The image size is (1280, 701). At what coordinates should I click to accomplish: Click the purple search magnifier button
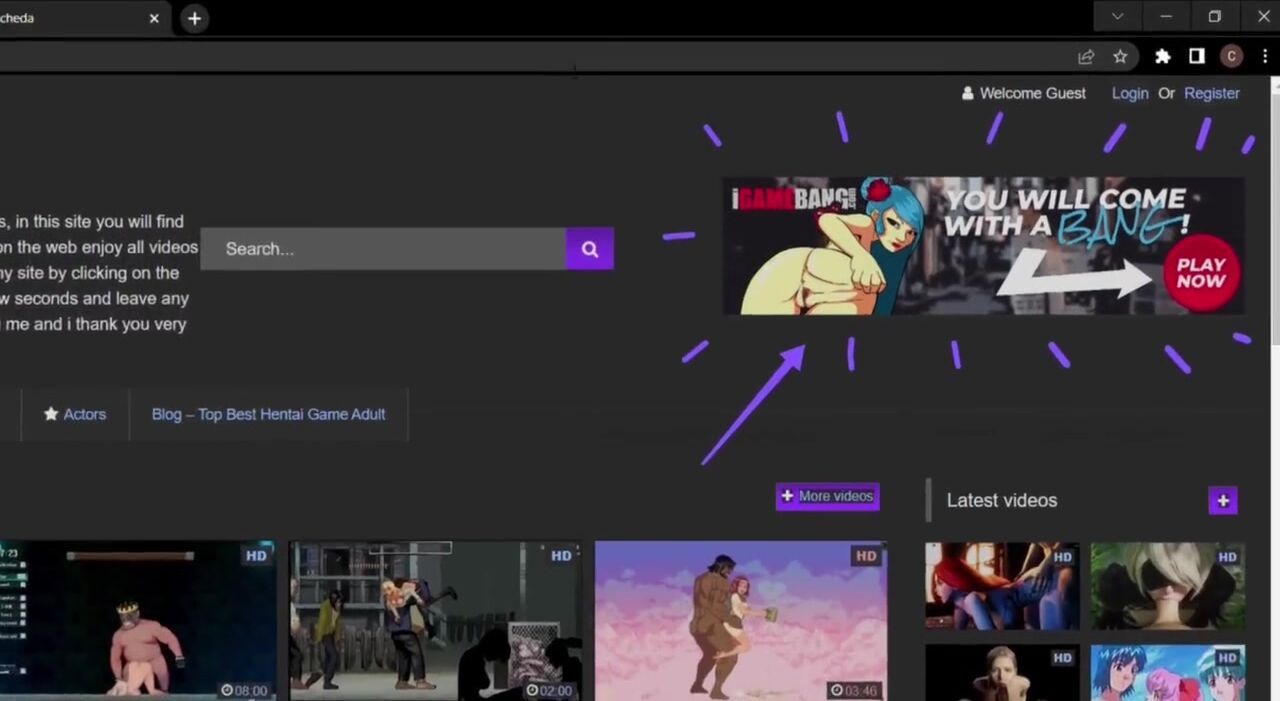(589, 249)
